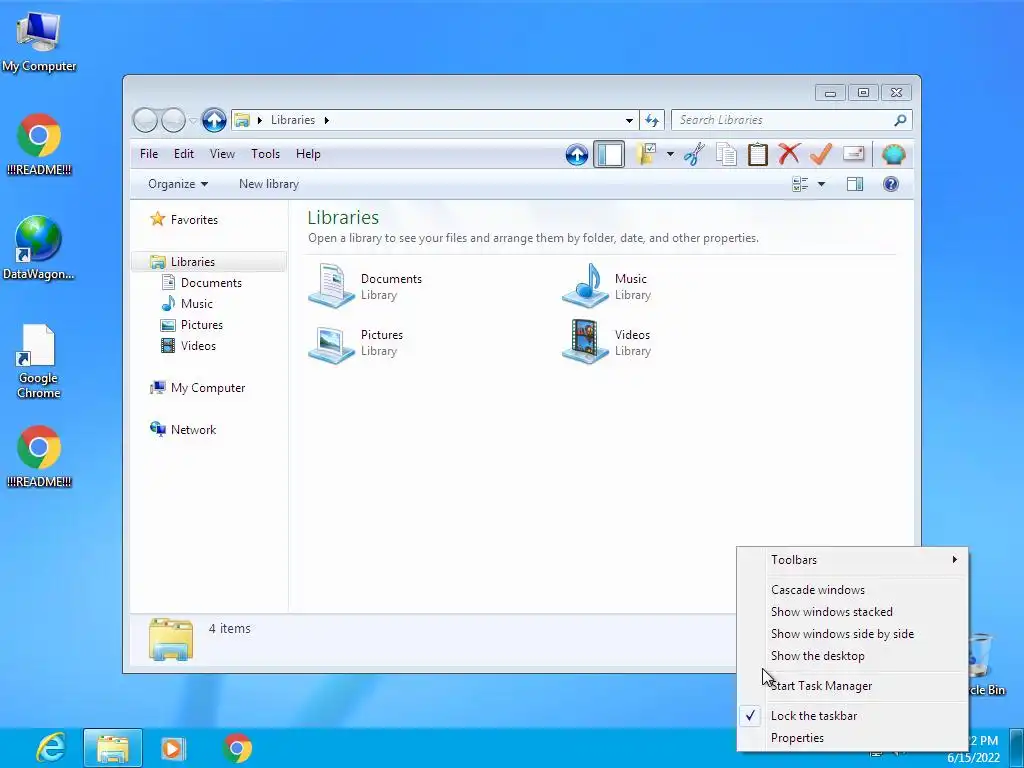Screen dimensions: 1024x768
Task: Open the Organize dropdown menu
Action: click(178, 184)
